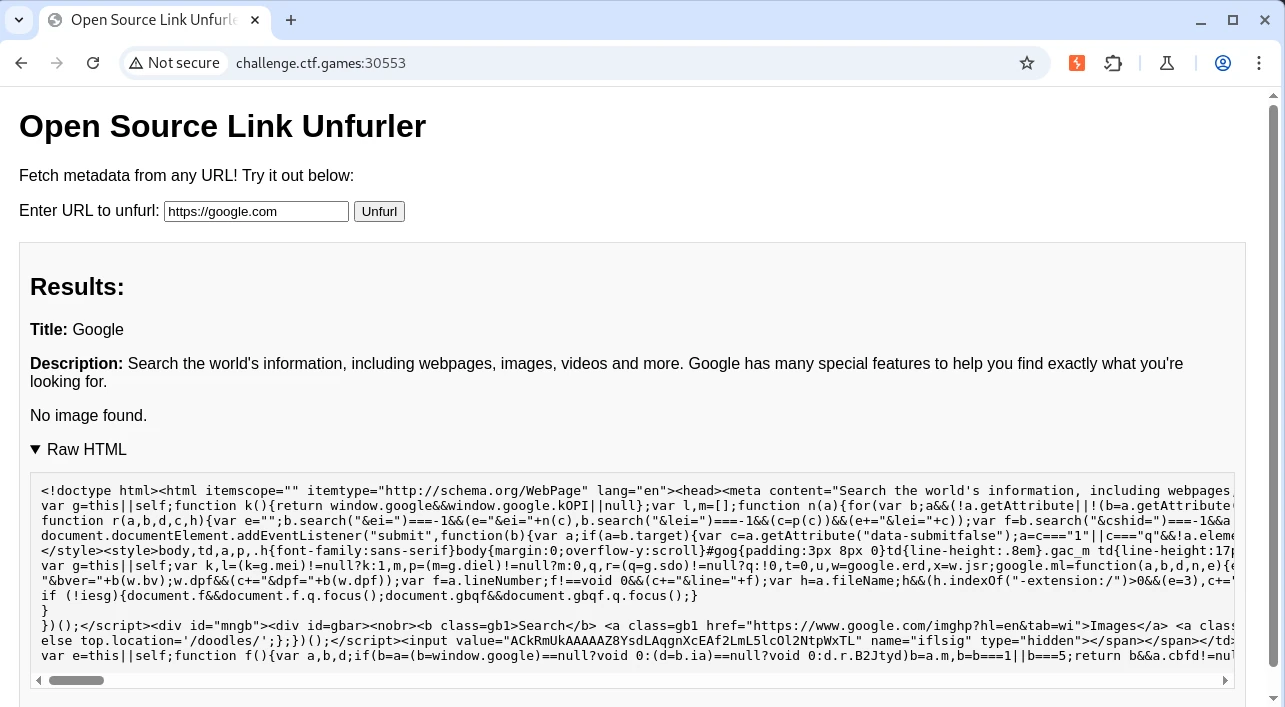Click the URL to unfurl input field
Image resolution: width=1285 pixels, height=707 pixels.
point(256,212)
